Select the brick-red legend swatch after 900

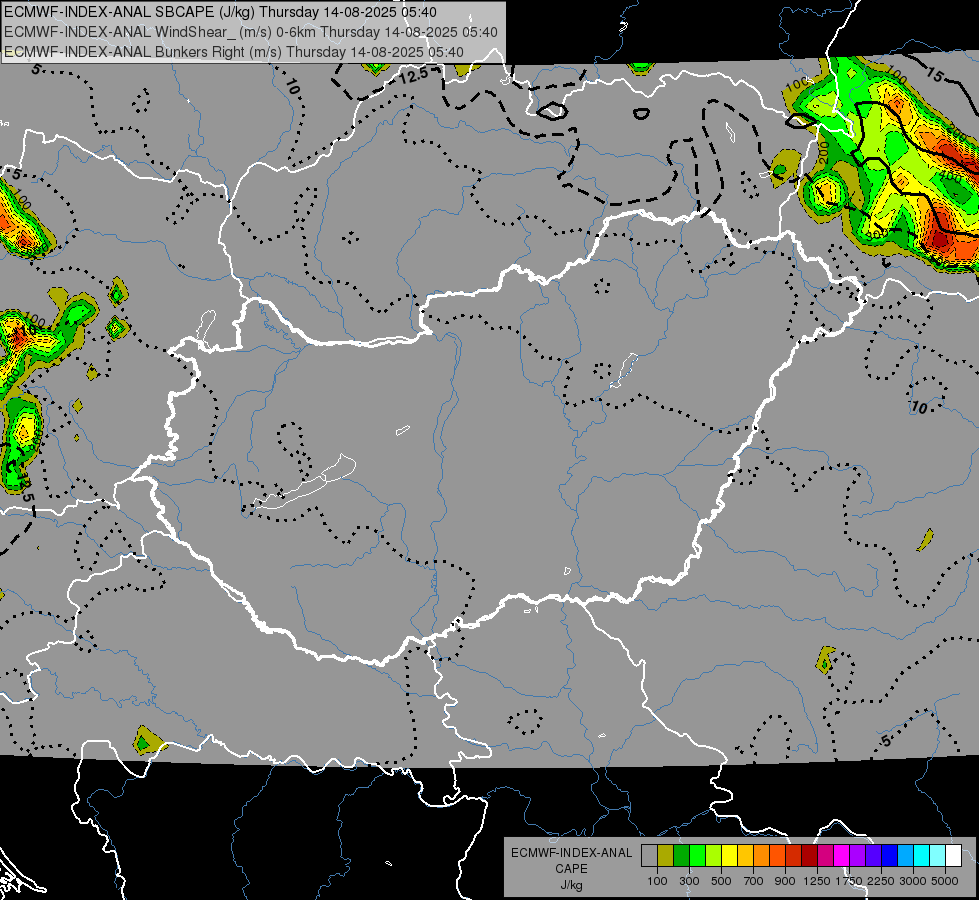coord(794,856)
